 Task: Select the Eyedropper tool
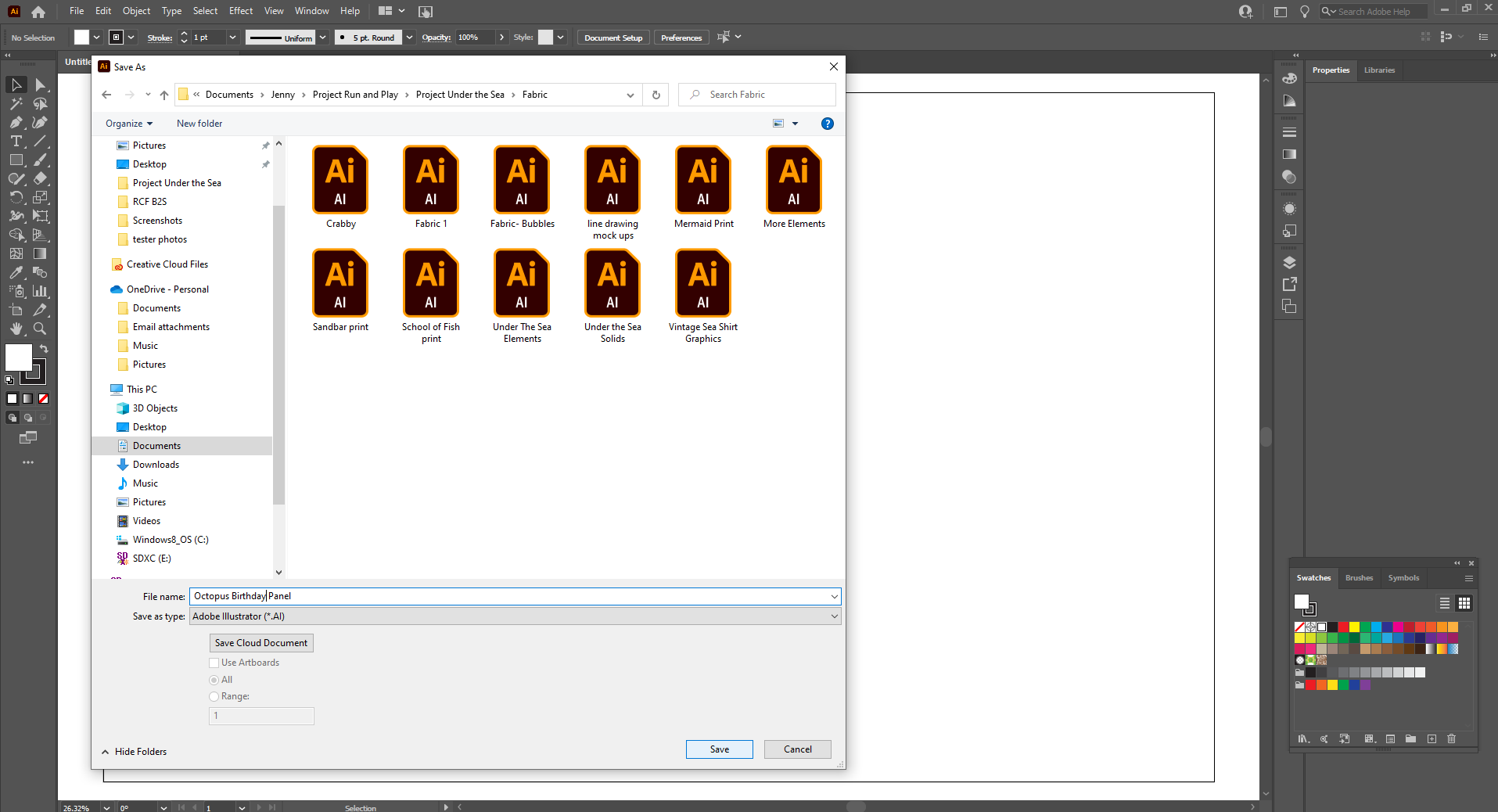pos(16,272)
